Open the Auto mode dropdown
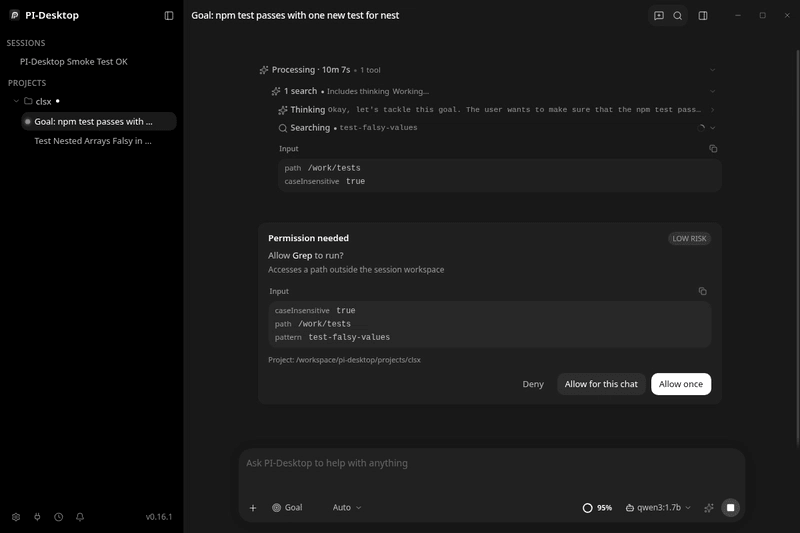The image size is (800, 533). tap(347, 507)
